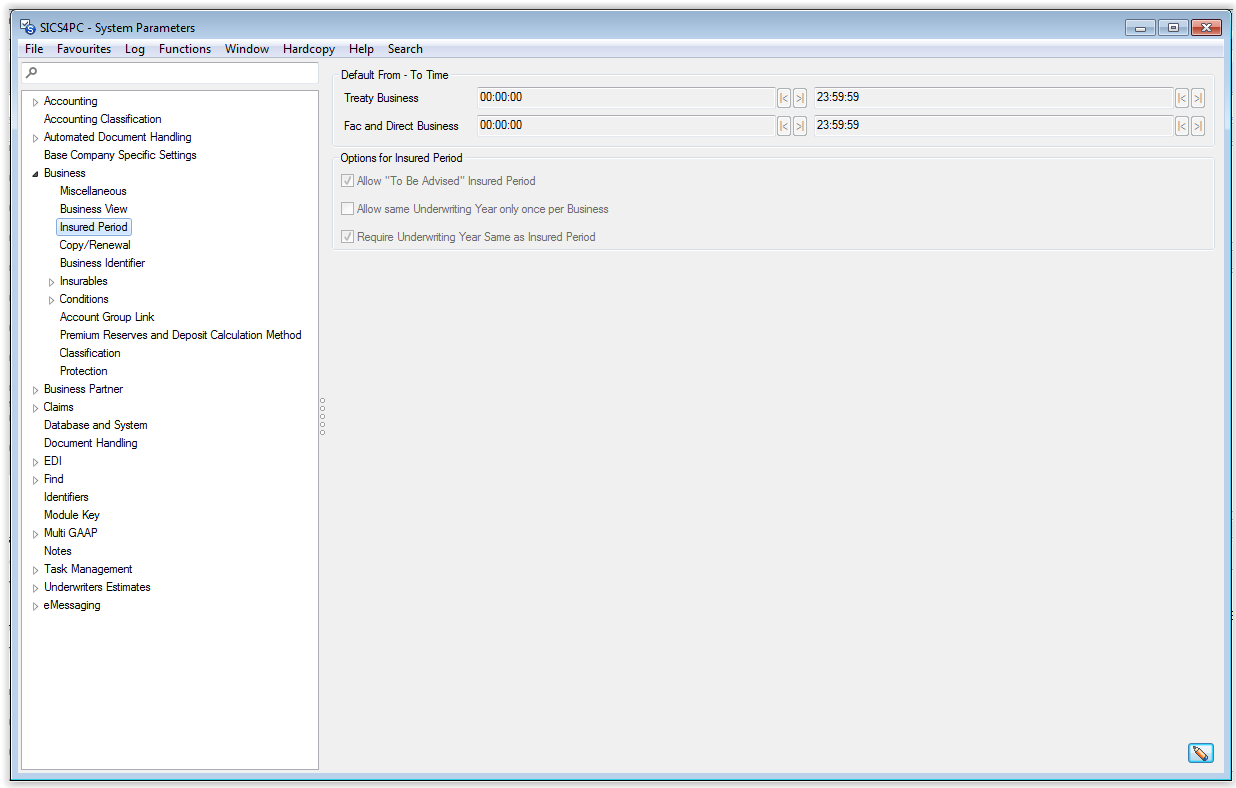Click first-value arrow for Fac and Direct from time
The image size is (1236, 788).
coord(784,126)
